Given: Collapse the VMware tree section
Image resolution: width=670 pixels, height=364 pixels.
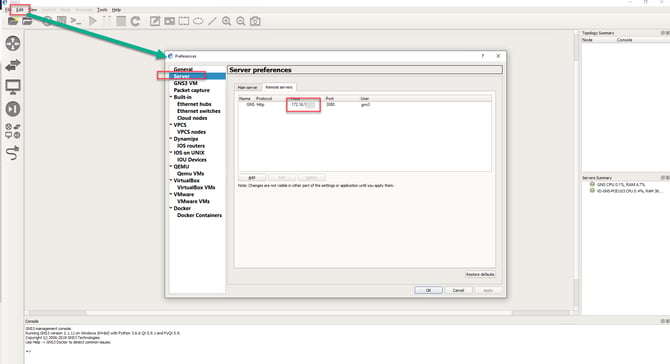Looking at the screenshot, I should click(x=171, y=194).
